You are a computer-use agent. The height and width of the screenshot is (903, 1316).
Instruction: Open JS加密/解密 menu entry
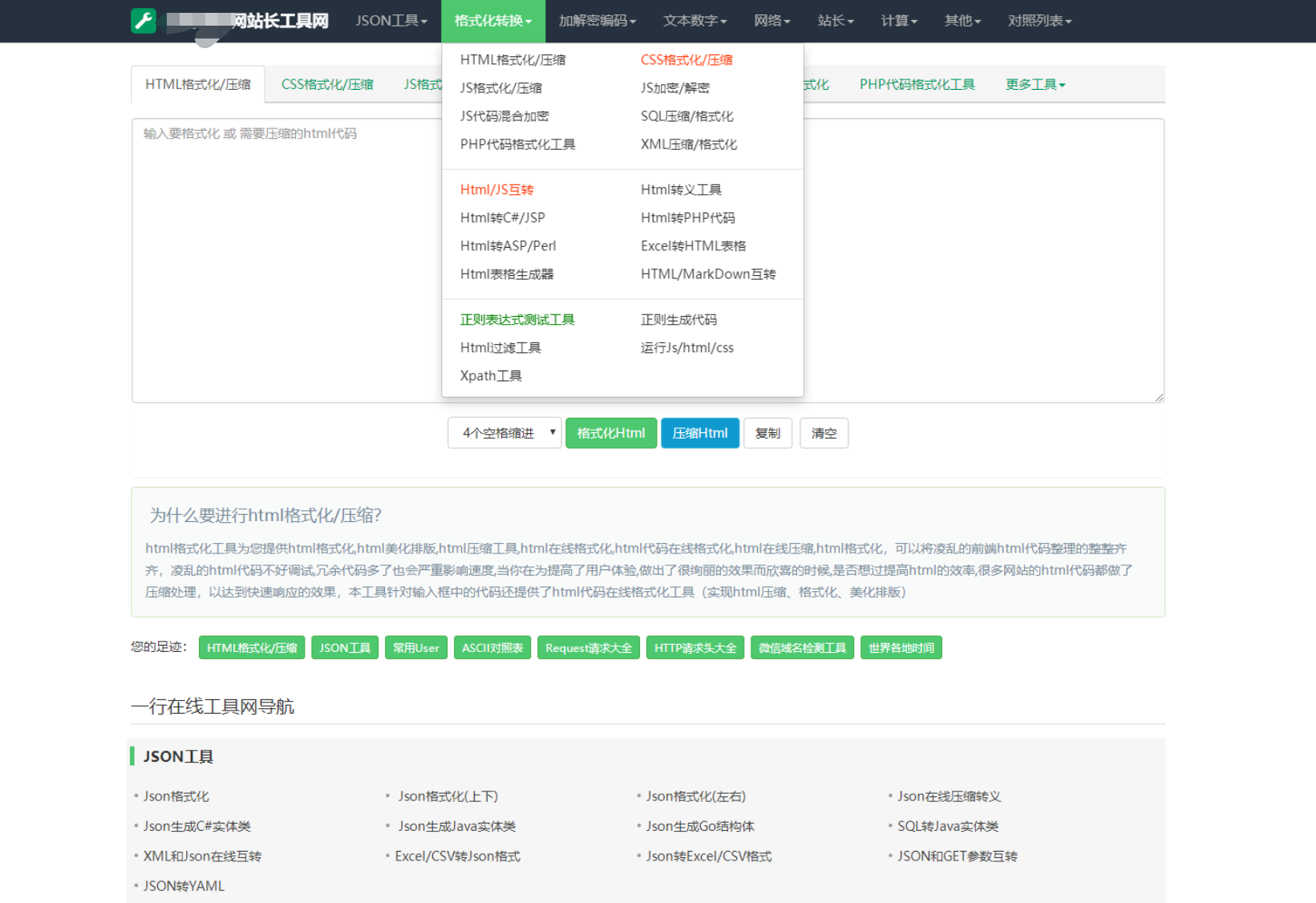[x=674, y=87]
